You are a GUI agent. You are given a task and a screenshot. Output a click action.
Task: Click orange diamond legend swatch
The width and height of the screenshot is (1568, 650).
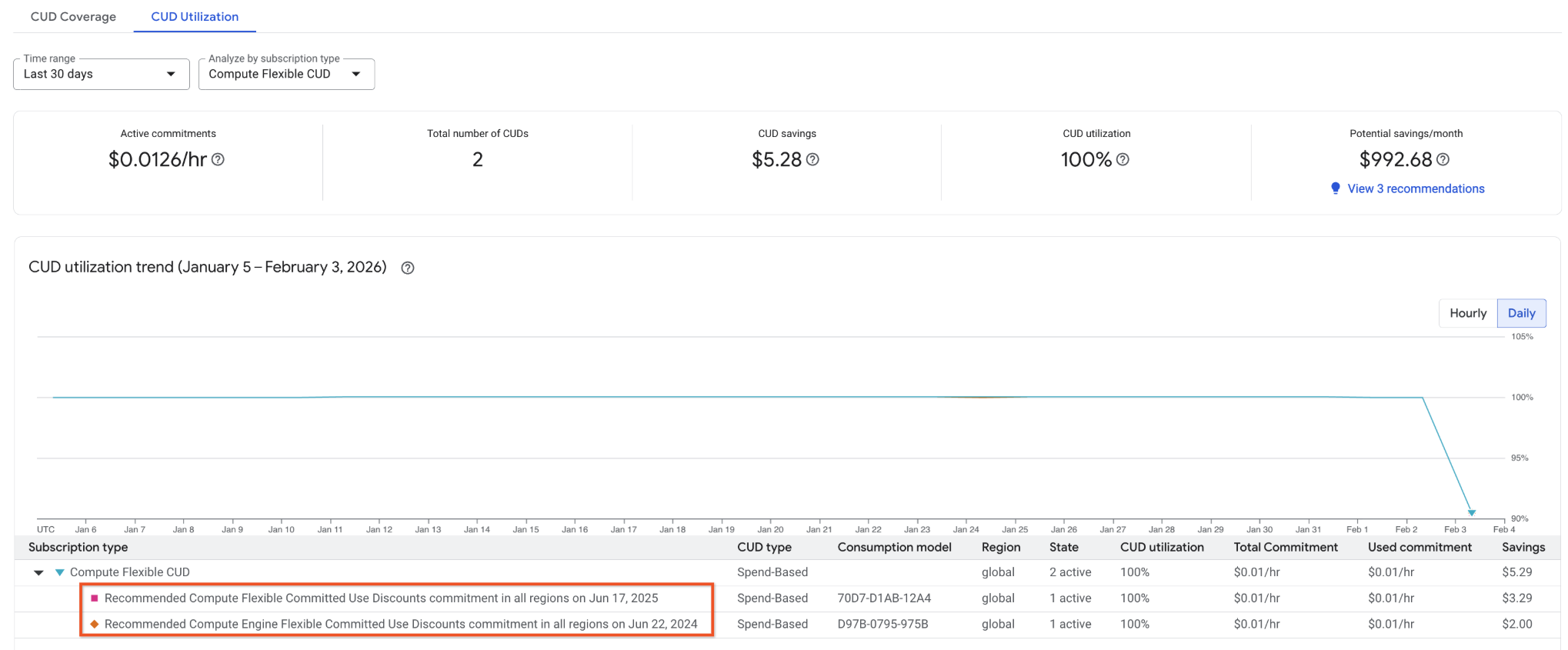(95, 624)
